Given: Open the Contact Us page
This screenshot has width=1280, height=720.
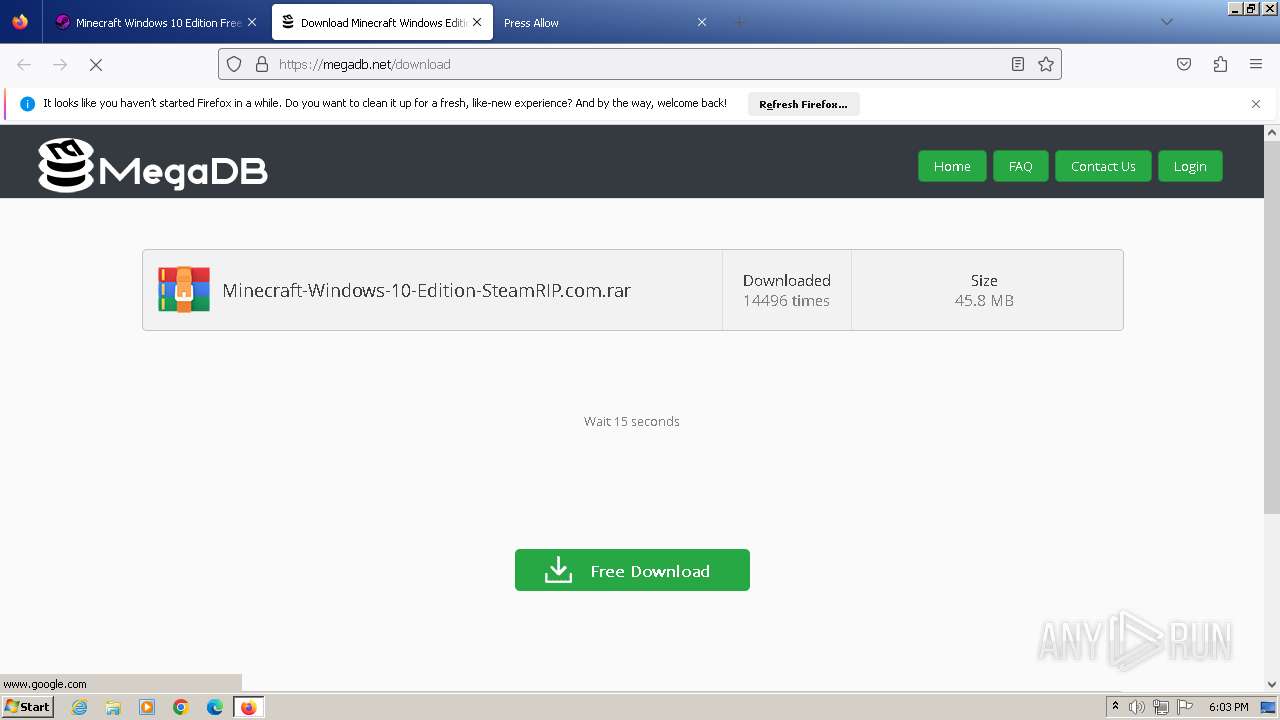Looking at the screenshot, I should point(1103,166).
